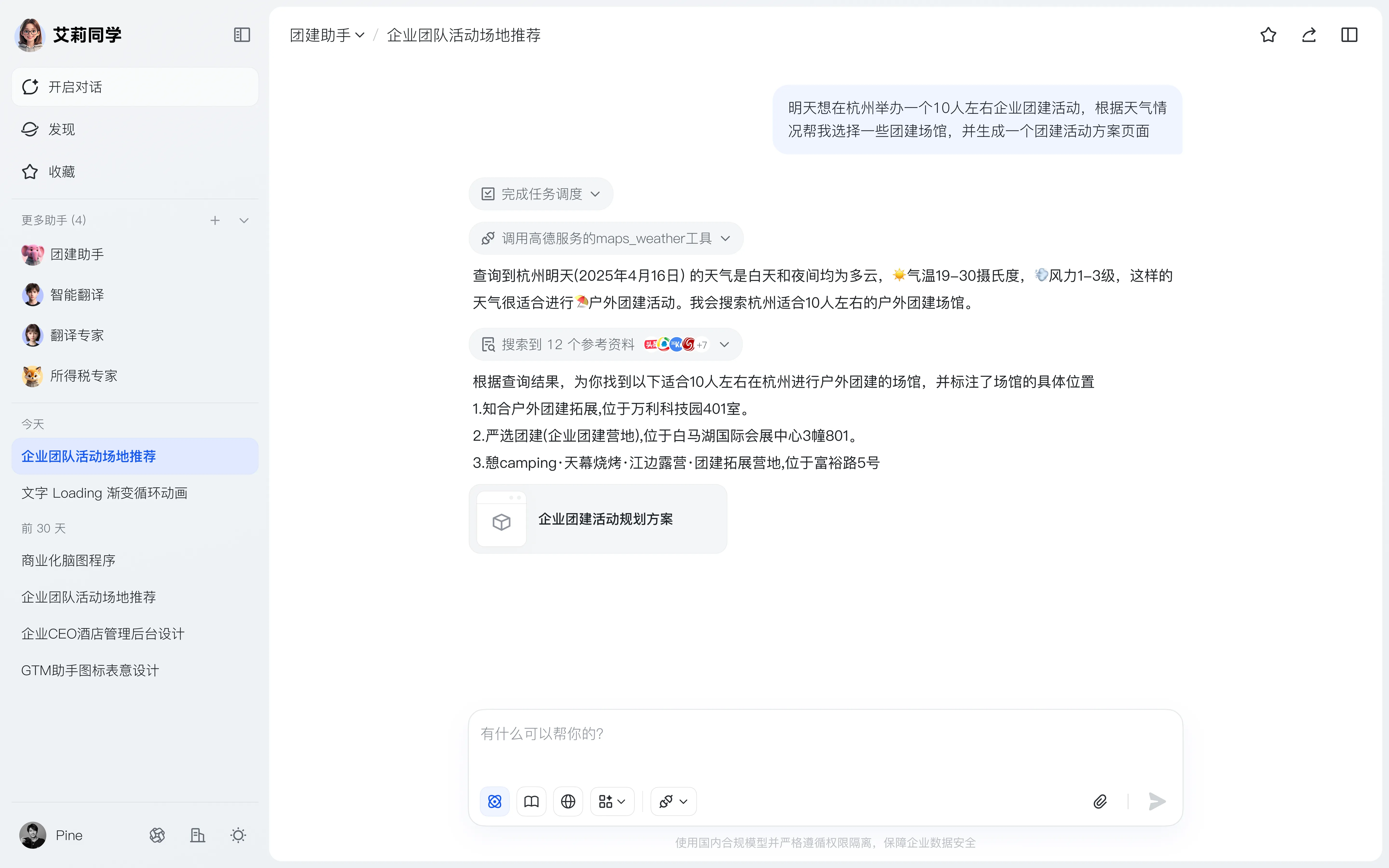Click the user message bubble about 杭州团建

(x=977, y=119)
